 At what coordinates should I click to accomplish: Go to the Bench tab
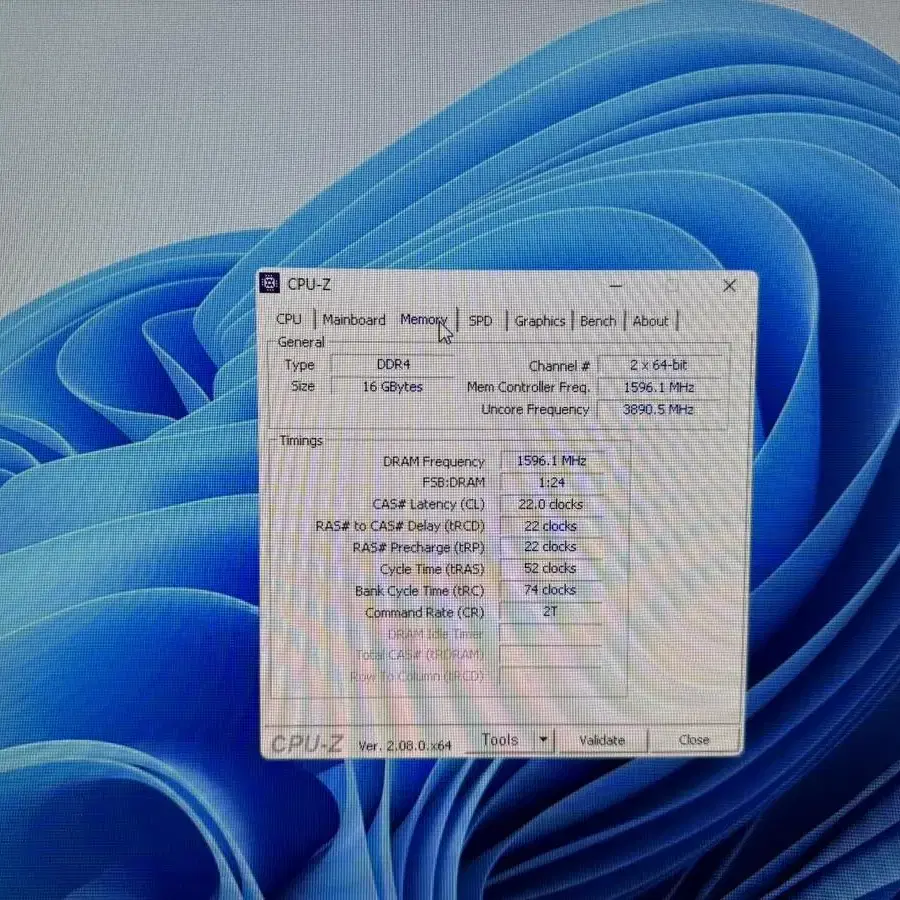(x=598, y=321)
